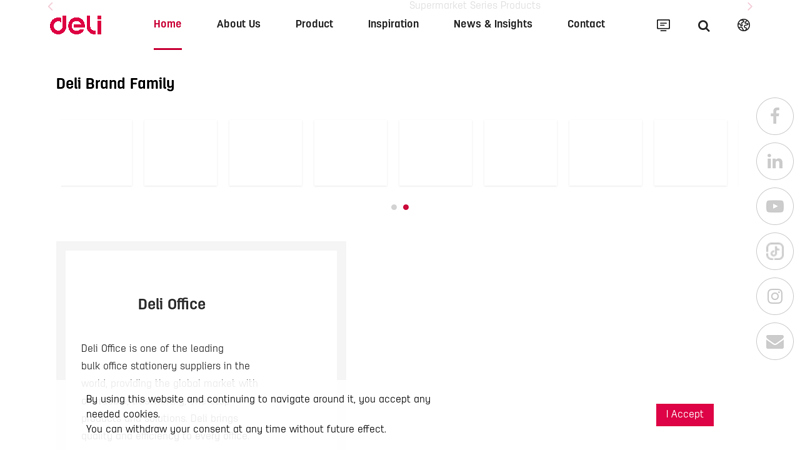Click the top banner previous arrow
The image size is (800, 450).
click(x=51, y=7)
